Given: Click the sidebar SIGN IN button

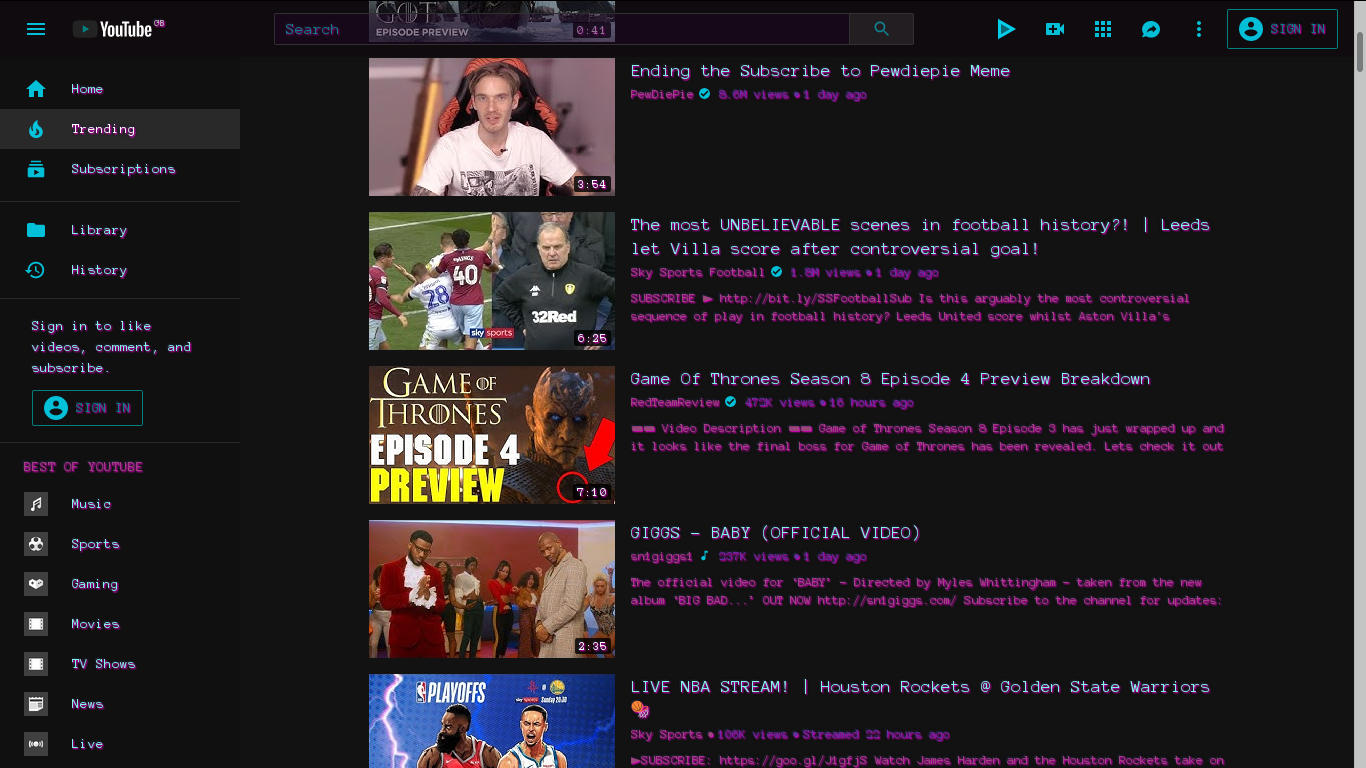Looking at the screenshot, I should (x=87, y=408).
